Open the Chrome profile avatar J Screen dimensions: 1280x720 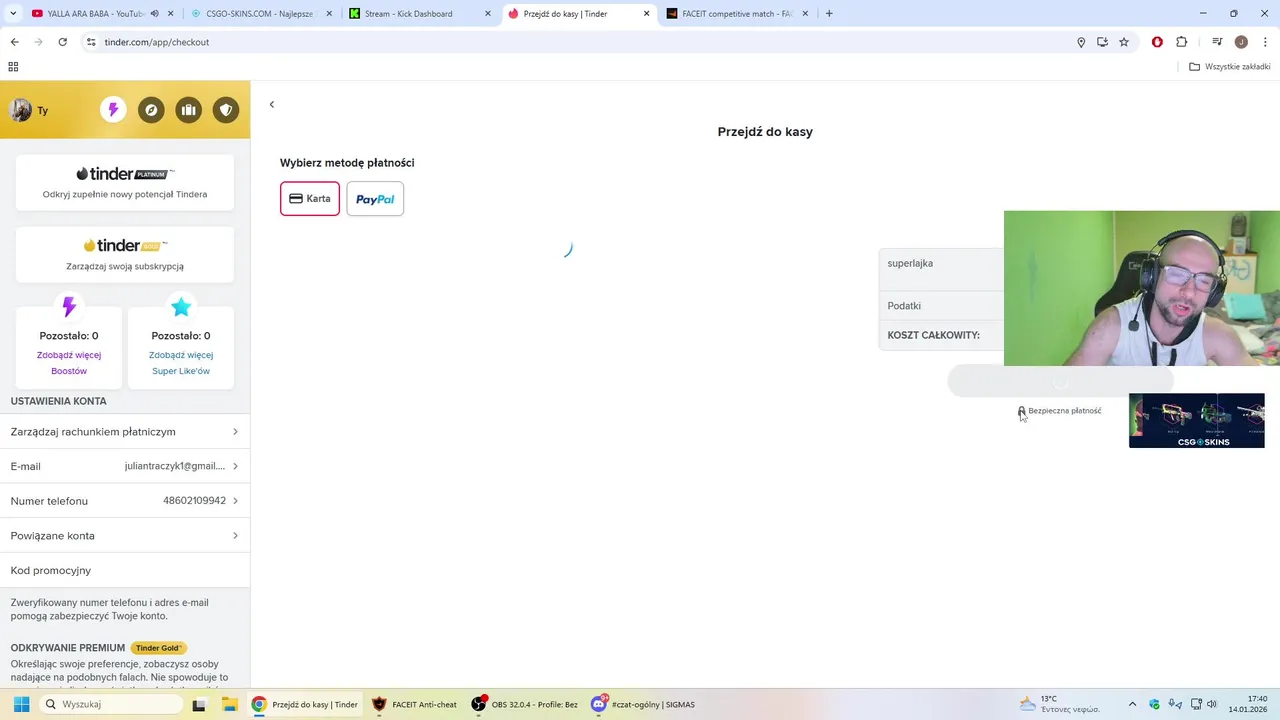coord(1241,42)
